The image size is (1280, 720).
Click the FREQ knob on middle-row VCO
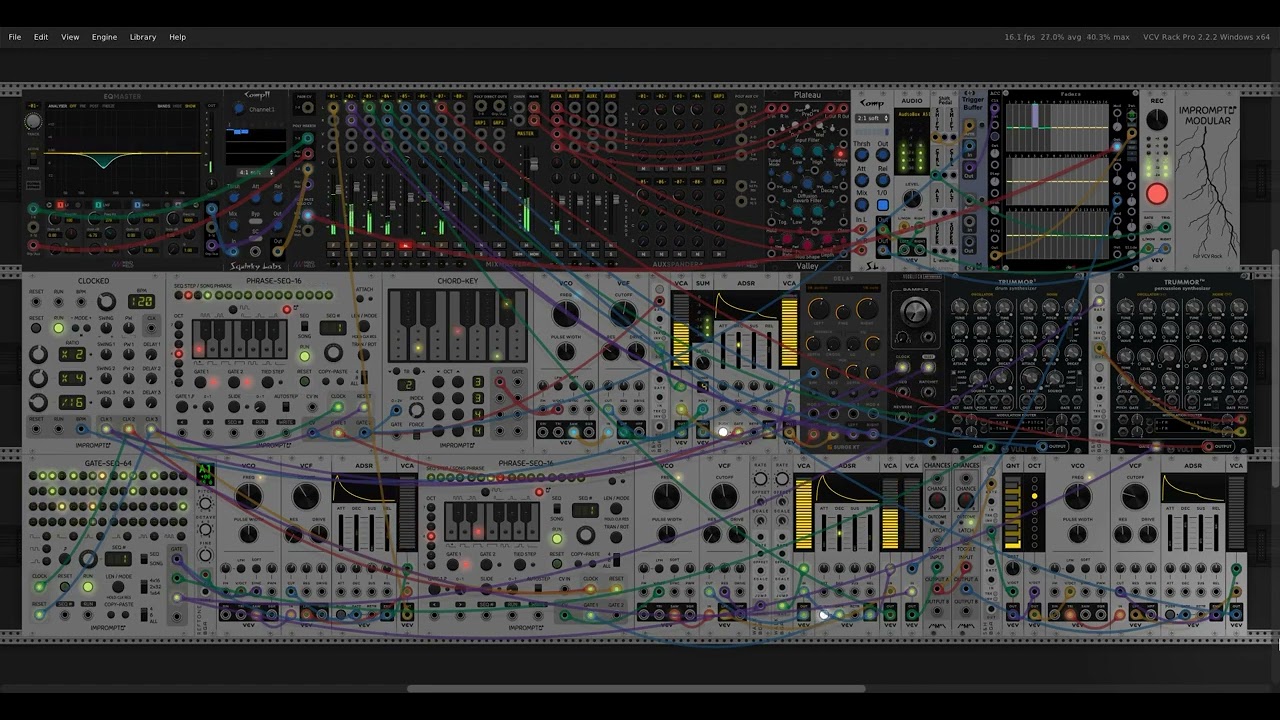point(566,313)
